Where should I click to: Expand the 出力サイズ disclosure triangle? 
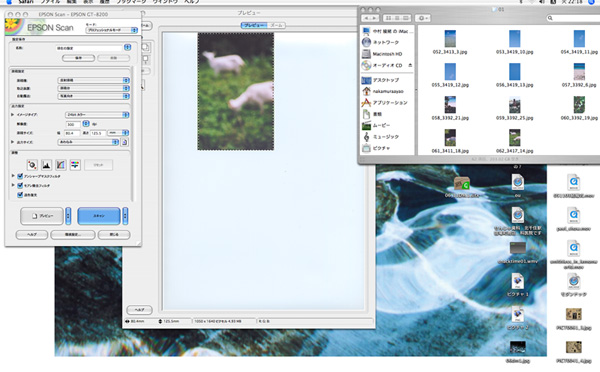[12, 142]
